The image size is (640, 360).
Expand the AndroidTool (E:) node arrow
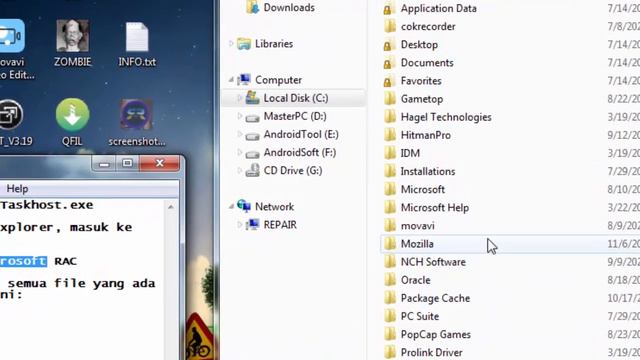[x=240, y=134]
